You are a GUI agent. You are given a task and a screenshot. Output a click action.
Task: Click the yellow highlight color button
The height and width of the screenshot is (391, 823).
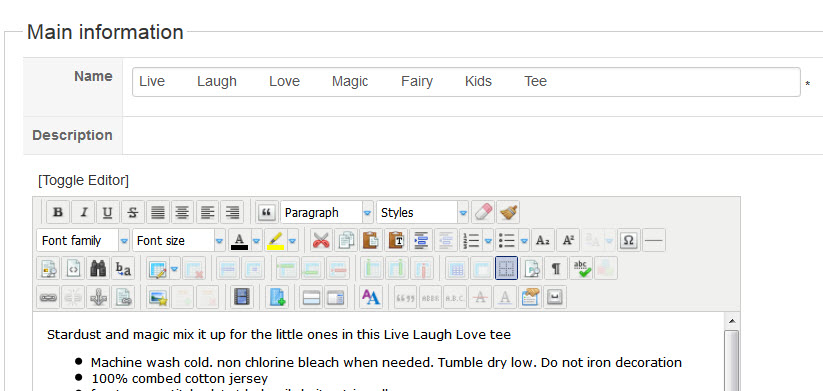[x=276, y=241]
